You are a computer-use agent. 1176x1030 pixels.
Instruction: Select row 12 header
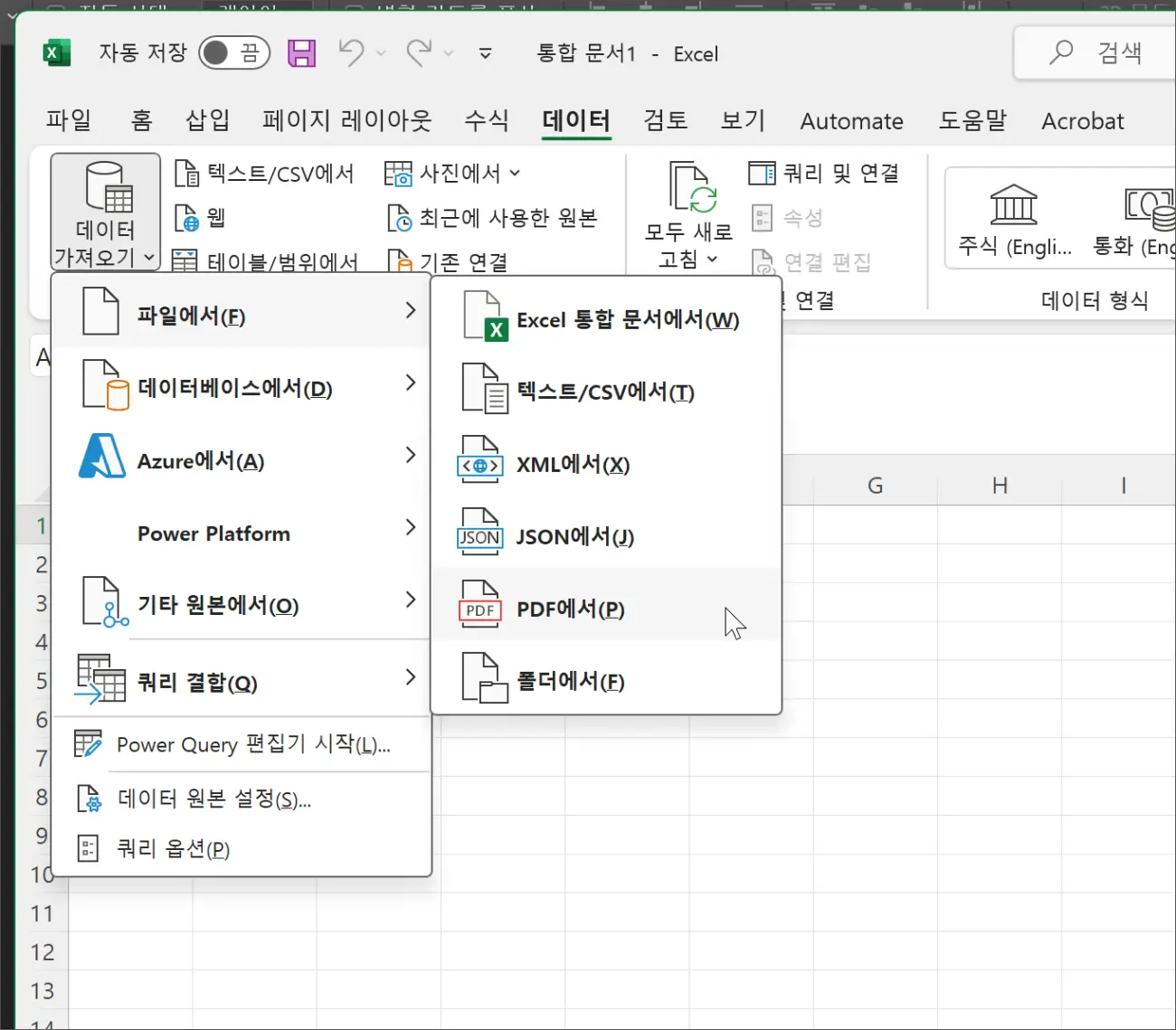(42, 952)
